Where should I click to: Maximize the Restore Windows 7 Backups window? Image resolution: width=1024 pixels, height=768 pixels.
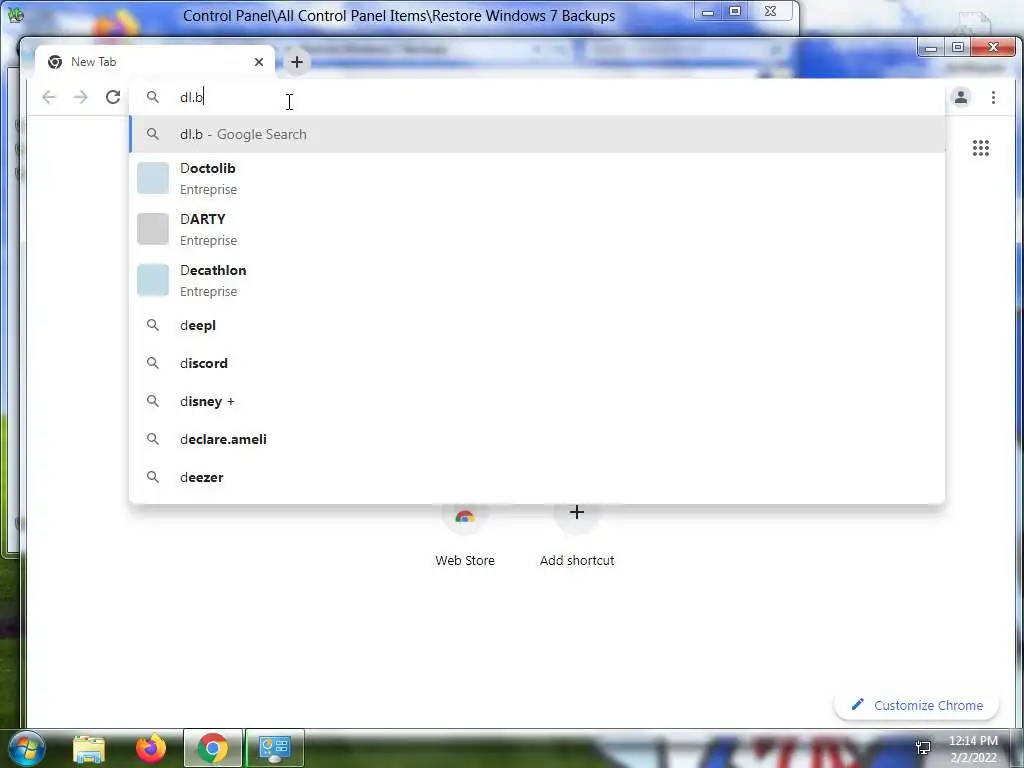[735, 11]
